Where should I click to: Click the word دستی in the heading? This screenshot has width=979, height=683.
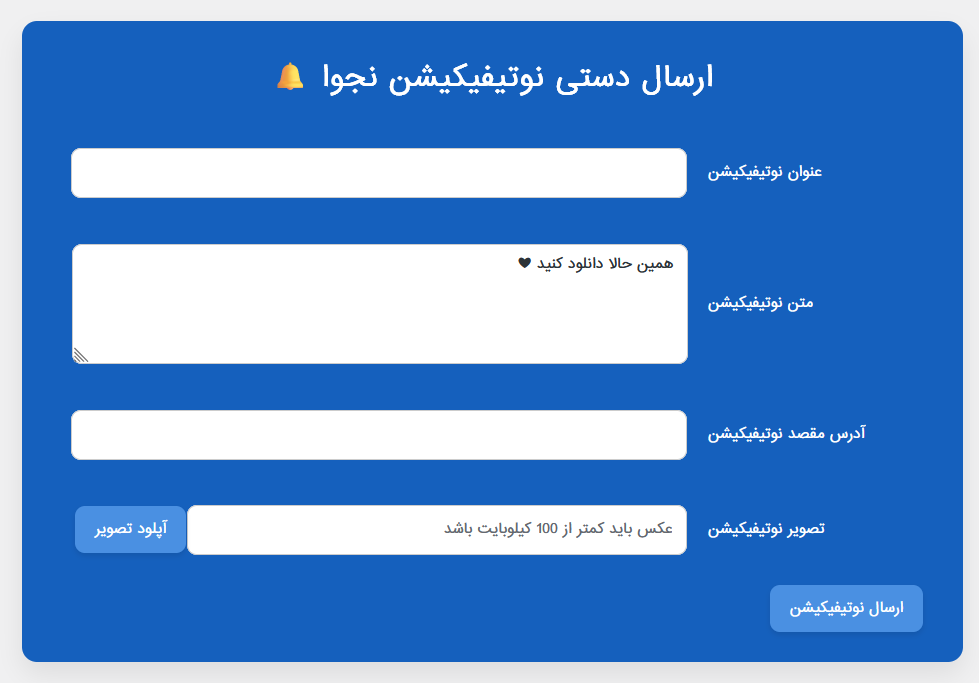click(593, 79)
